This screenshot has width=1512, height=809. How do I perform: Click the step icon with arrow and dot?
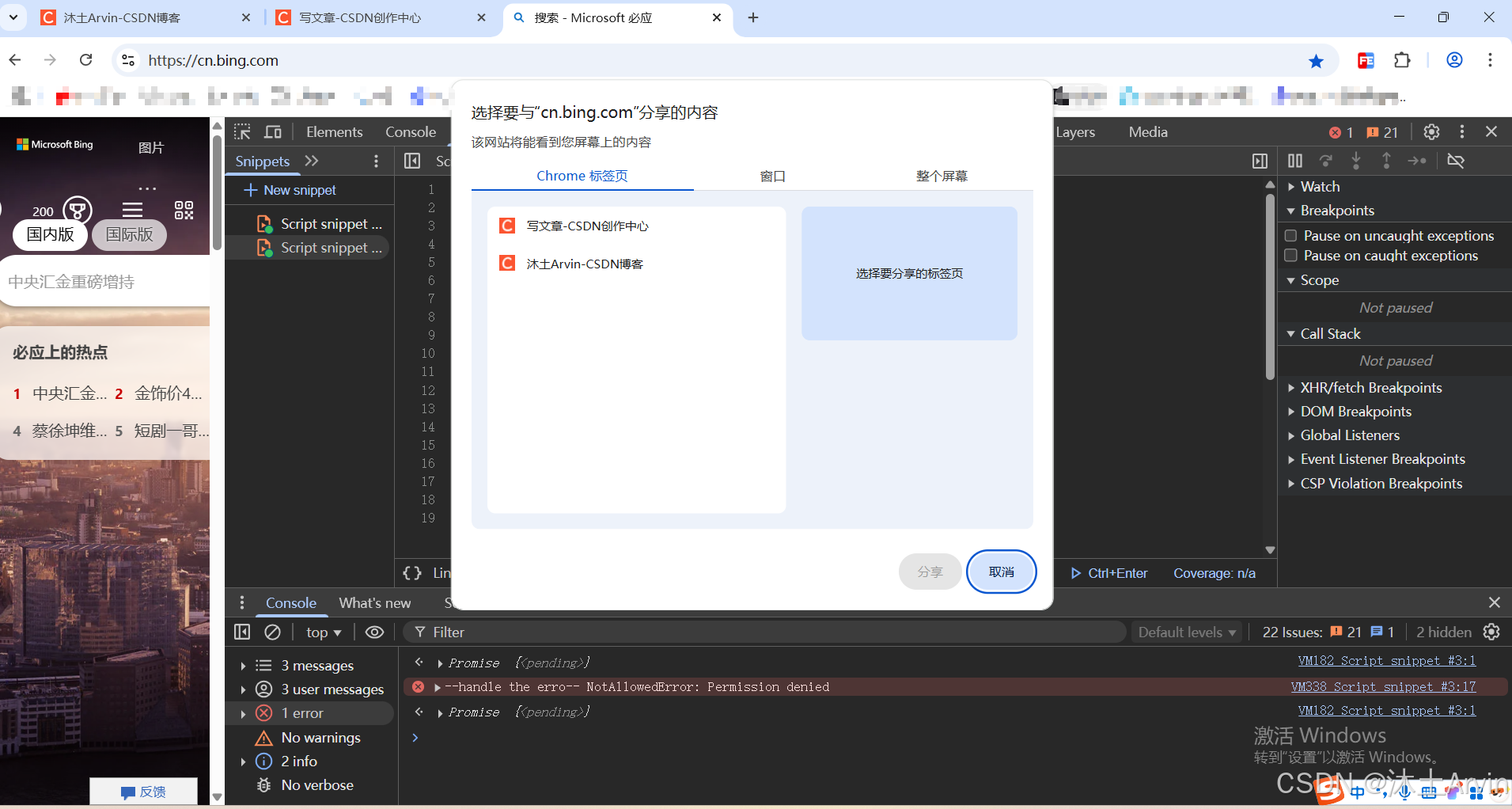[x=1417, y=161]
